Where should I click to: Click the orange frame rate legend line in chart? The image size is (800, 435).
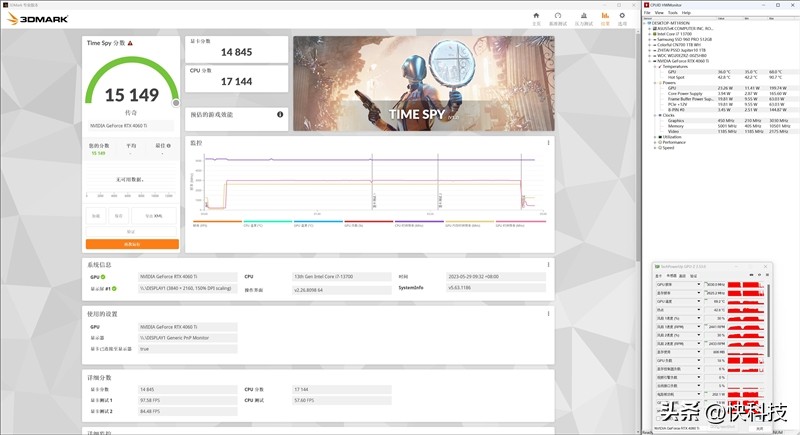pyautogui.click(x=217, y=221)
